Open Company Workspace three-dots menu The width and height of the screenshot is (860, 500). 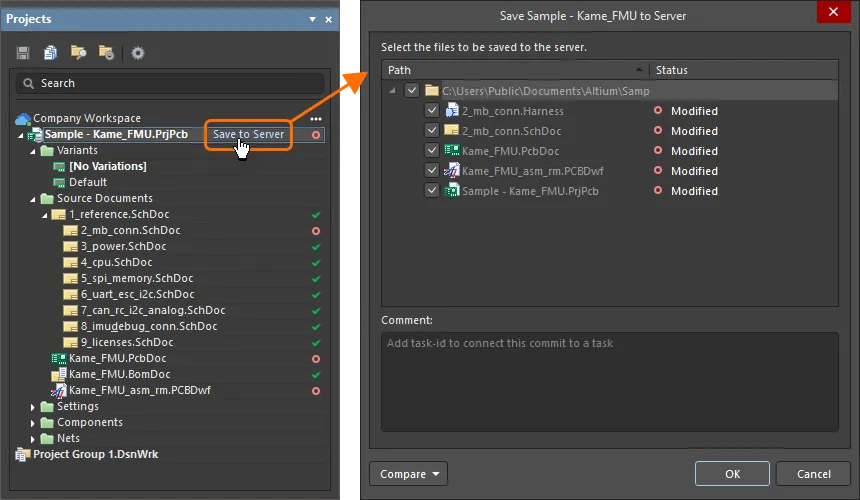[316, 118]
